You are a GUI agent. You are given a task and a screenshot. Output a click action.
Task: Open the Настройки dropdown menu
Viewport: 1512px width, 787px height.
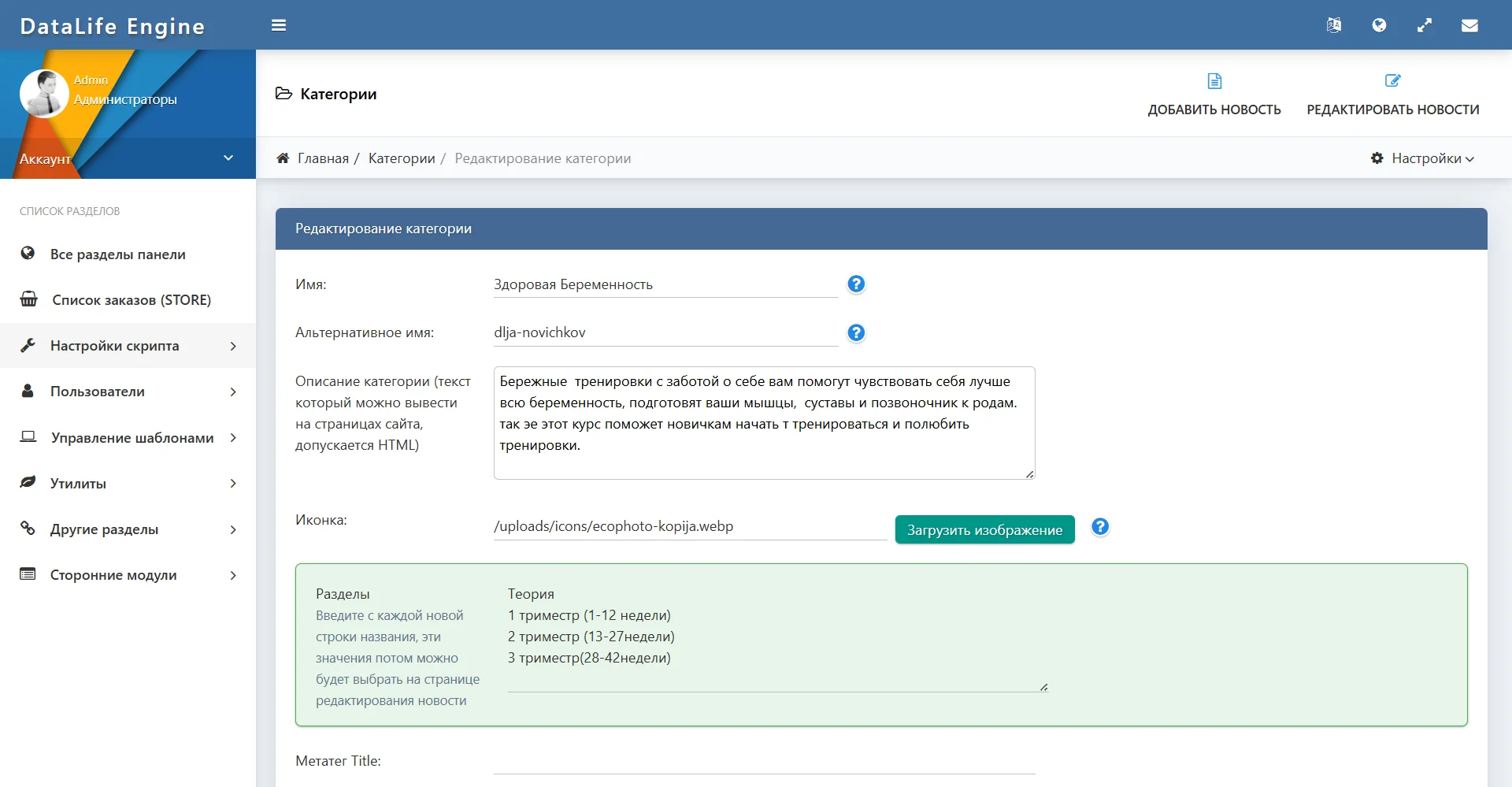click(1424, 158)
